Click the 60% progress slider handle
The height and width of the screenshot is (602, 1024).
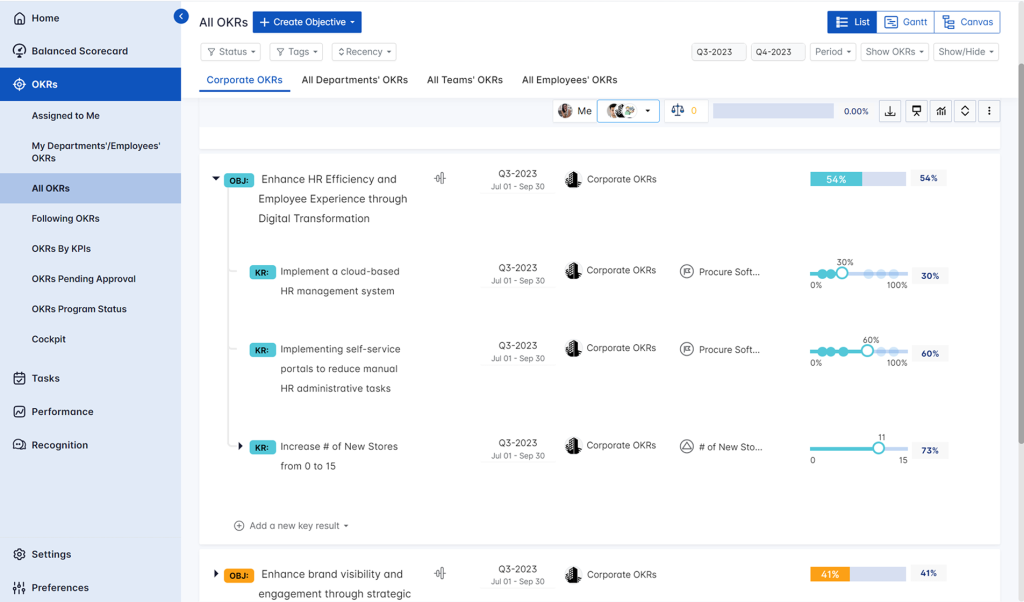[x=867, y=351]
